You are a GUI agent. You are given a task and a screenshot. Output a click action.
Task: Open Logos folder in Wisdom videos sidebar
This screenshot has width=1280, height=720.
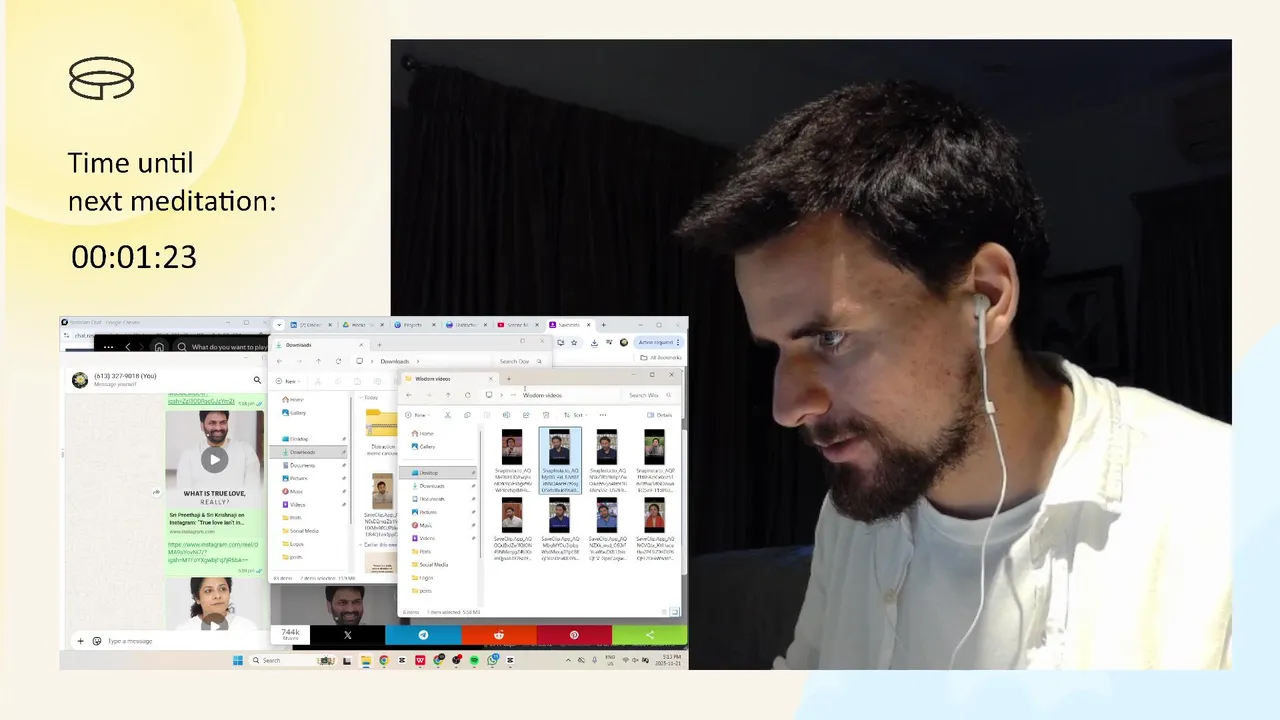[x=426, y=577]
